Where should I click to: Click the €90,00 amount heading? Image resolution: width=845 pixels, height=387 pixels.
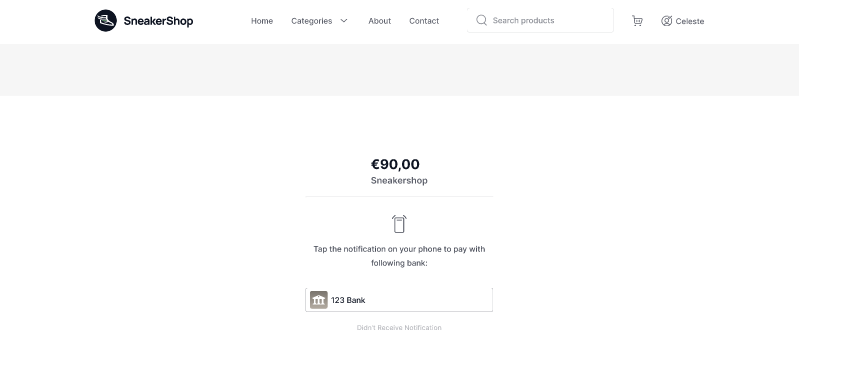point(395,164)
